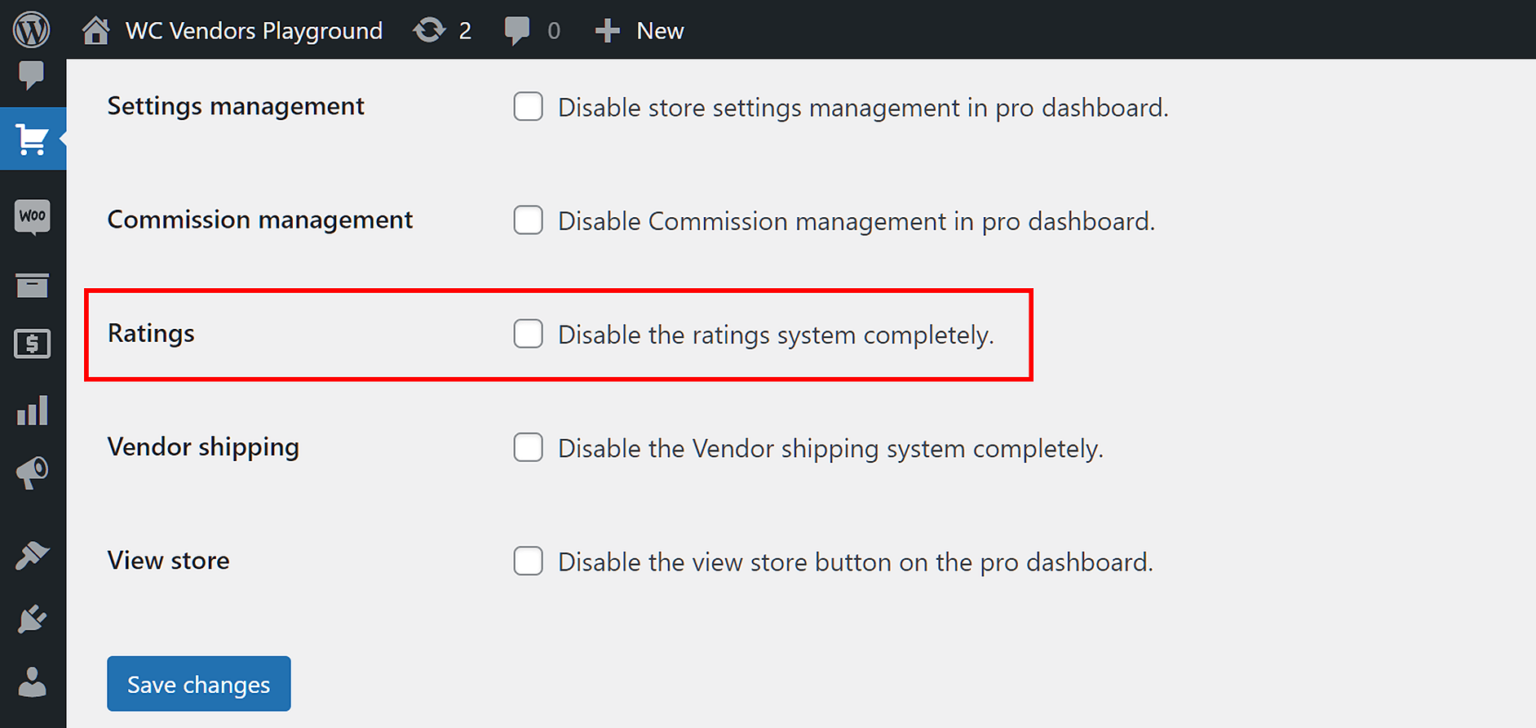View Analytics via the bar-chart icon

point(31,410)
